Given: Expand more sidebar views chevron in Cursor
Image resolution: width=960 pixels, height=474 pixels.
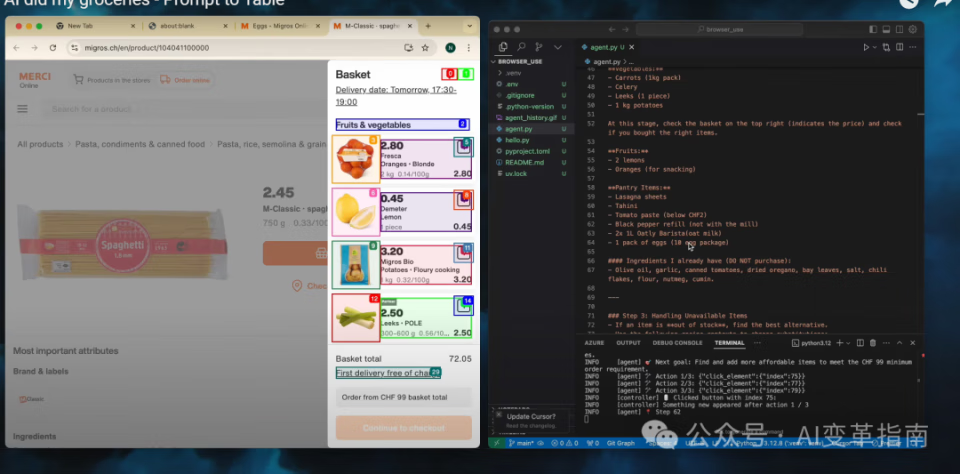Looking at the screenshot, I should 558,47.
